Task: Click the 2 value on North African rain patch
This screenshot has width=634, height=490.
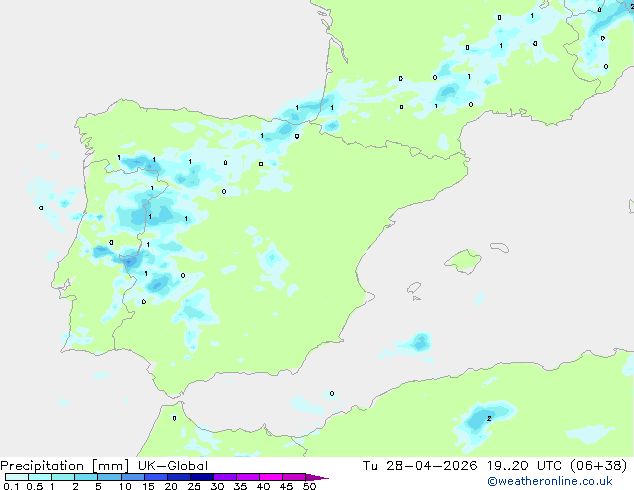Action: point(489,418)
